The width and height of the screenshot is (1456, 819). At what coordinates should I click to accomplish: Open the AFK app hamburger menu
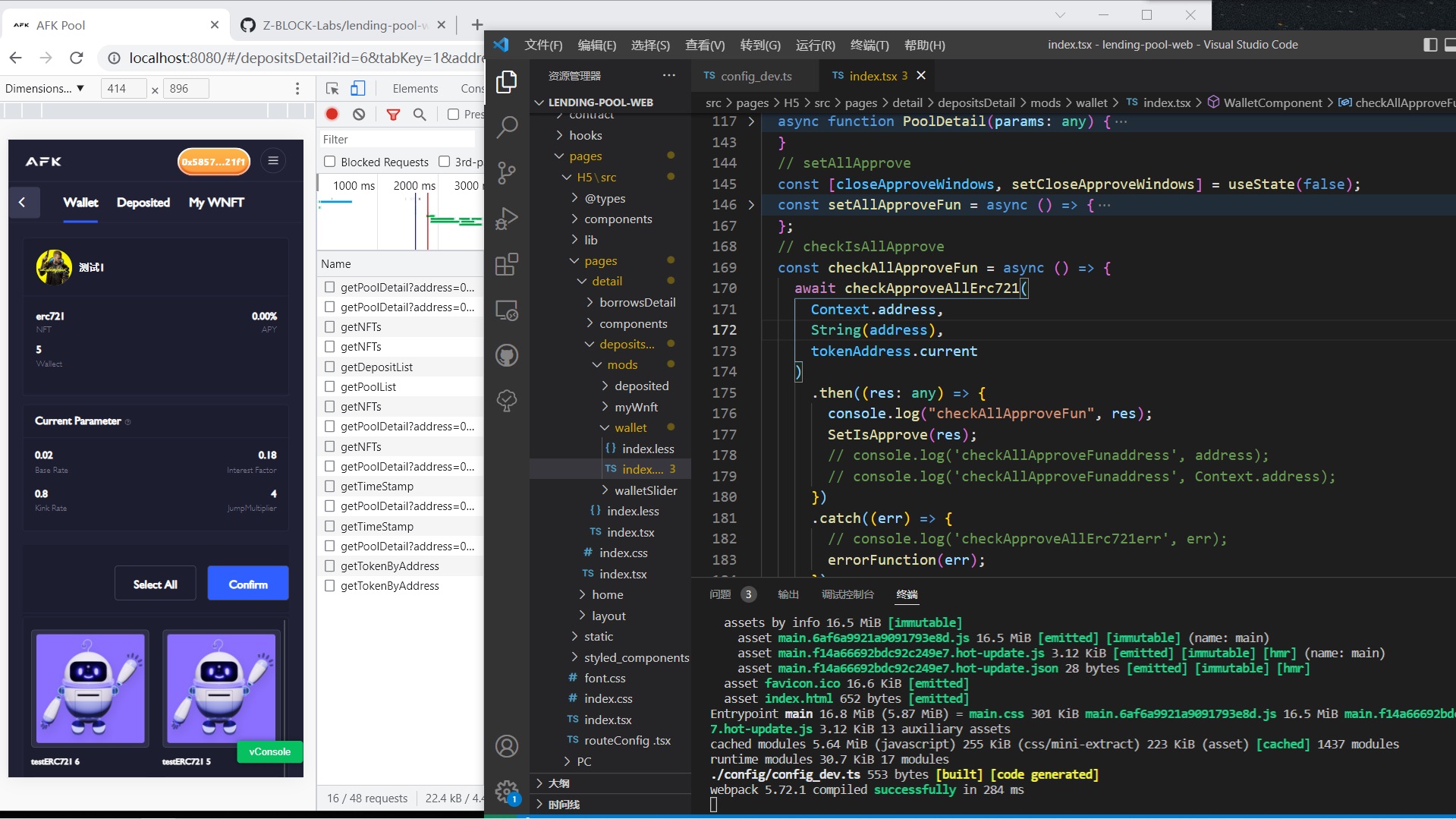pyautogui.click(x=273, y=161)
